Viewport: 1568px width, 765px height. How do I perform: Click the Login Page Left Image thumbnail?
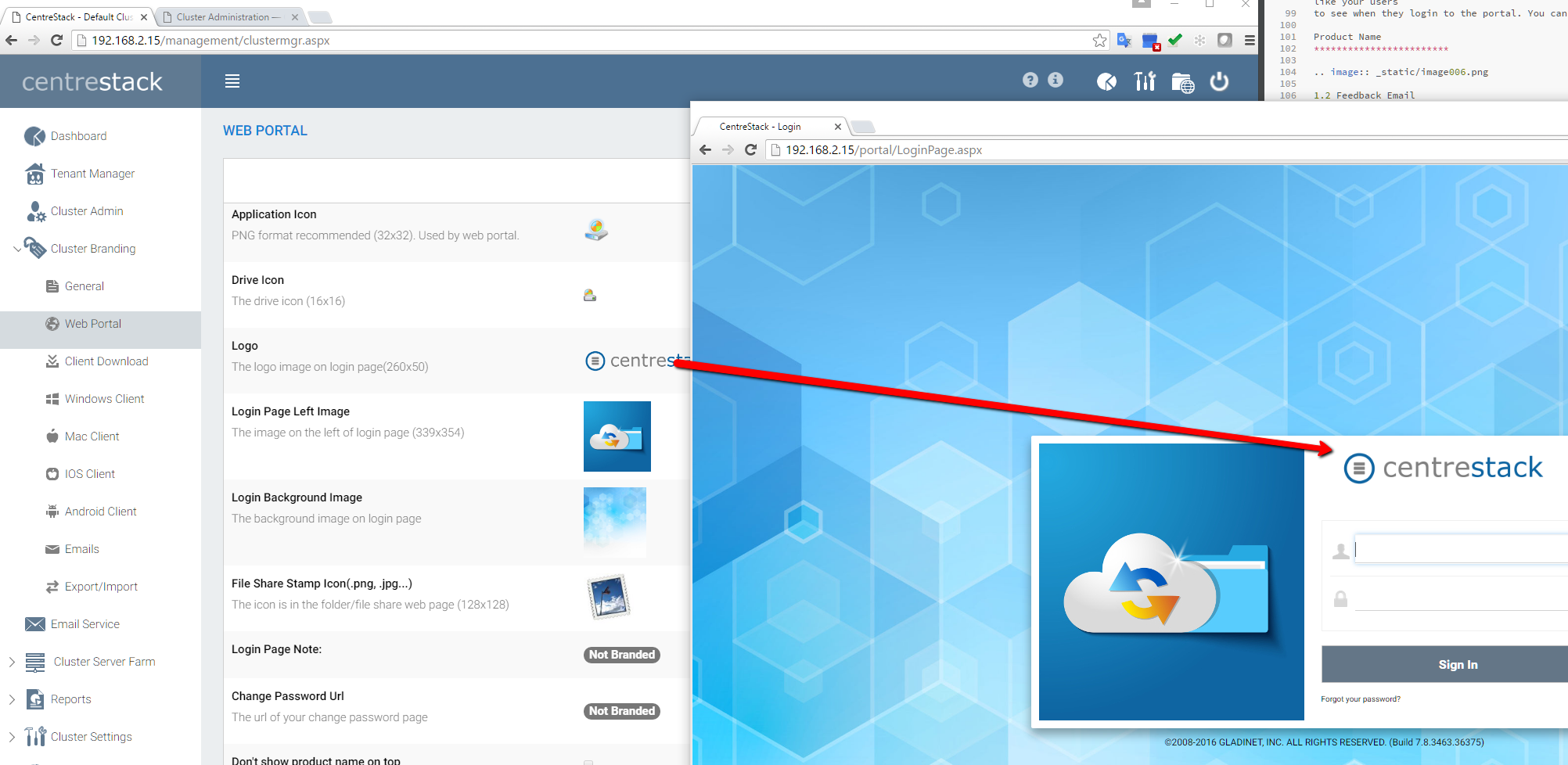click(617, 436)
